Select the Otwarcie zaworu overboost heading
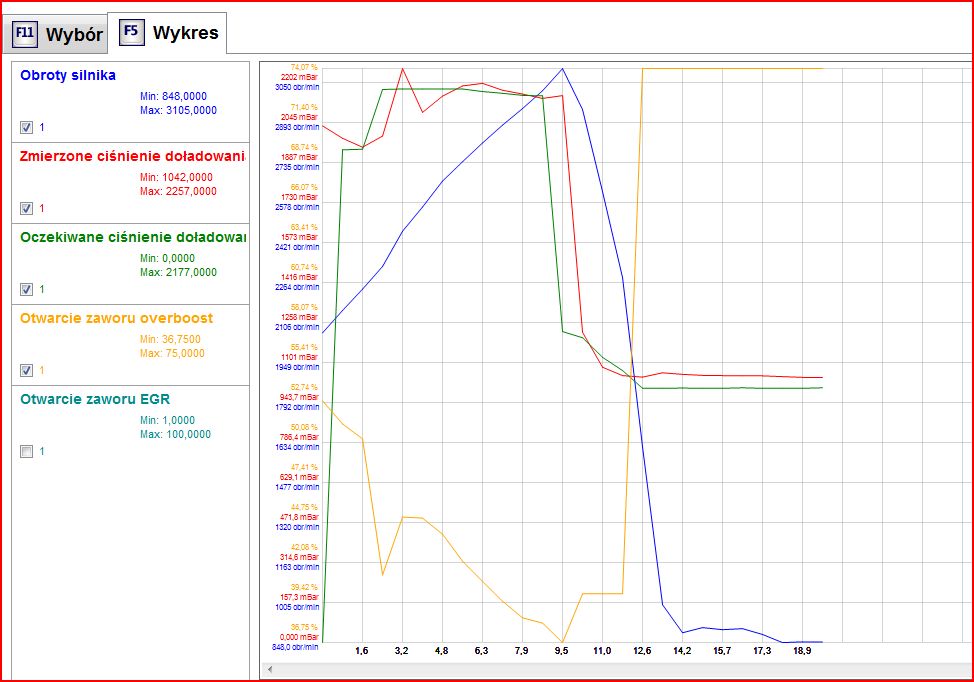 tap(116, 318)
